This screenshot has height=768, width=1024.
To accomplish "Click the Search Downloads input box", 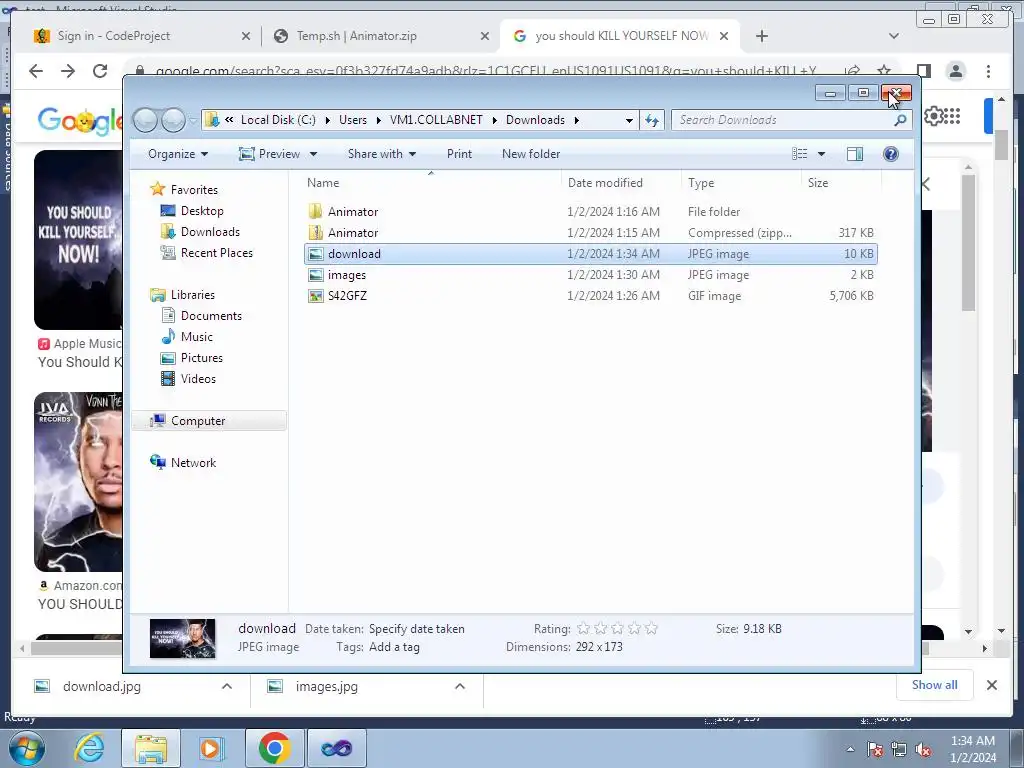I will tap(784, 120).
